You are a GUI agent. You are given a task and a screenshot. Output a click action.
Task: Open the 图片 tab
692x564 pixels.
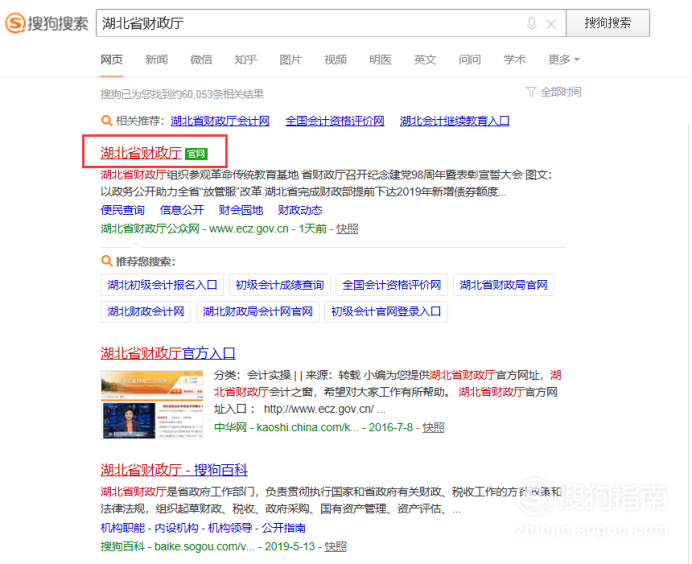(290, 60)
